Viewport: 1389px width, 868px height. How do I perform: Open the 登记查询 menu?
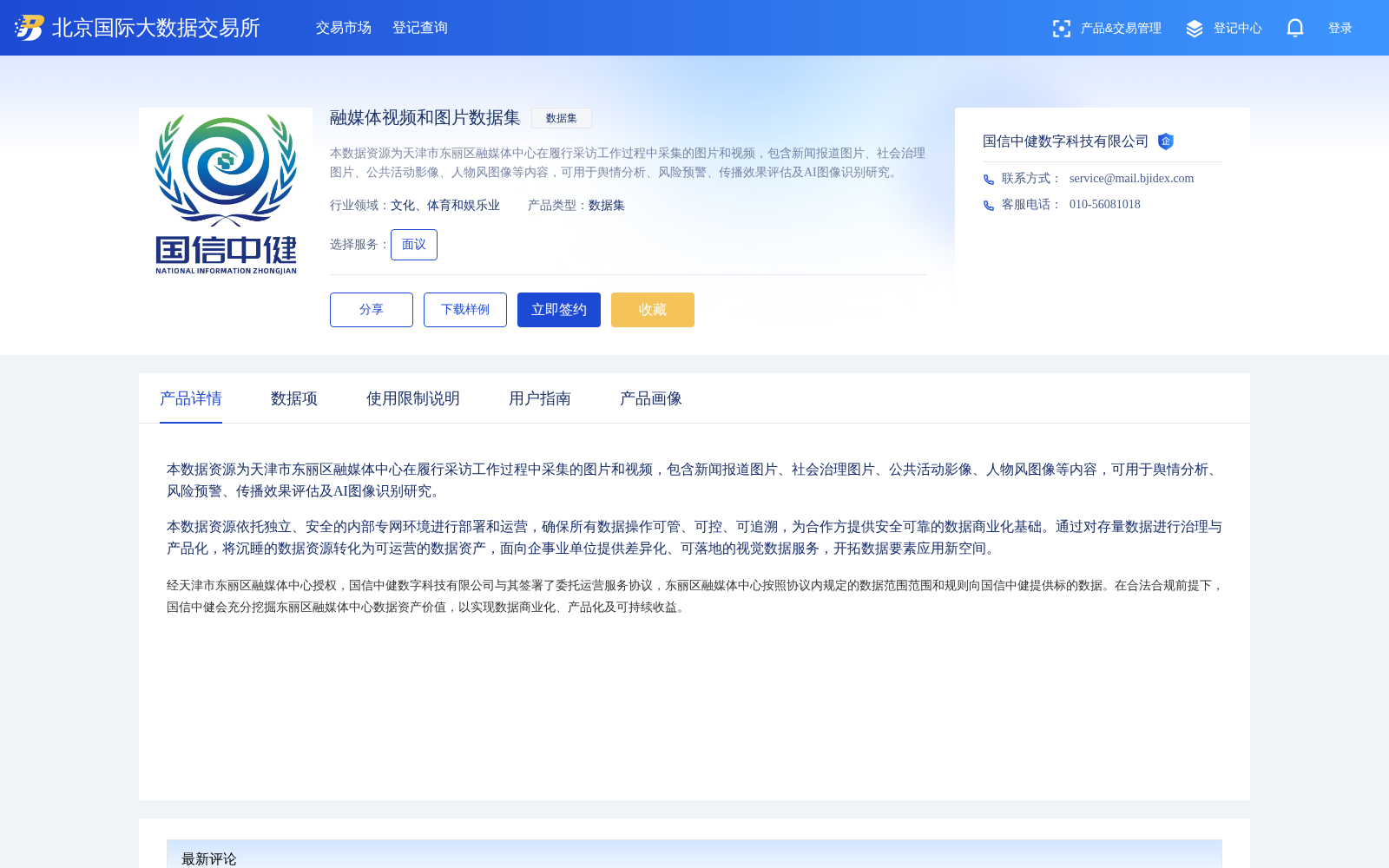tap(420, 28)
